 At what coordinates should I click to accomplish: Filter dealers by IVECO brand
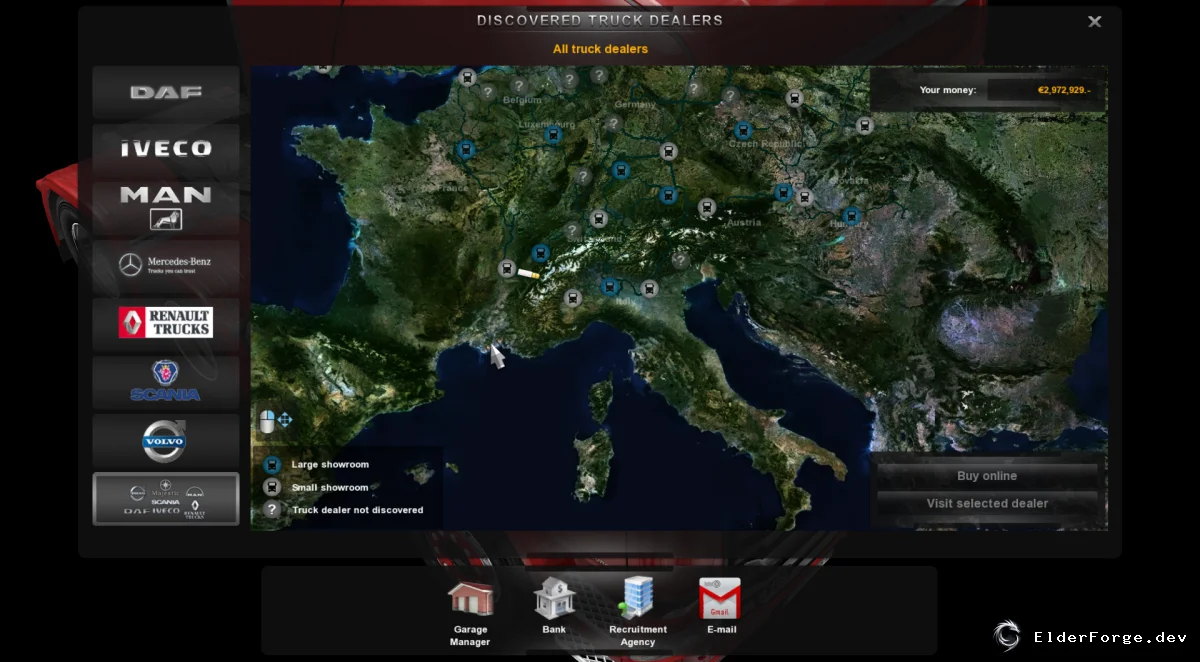166,150
